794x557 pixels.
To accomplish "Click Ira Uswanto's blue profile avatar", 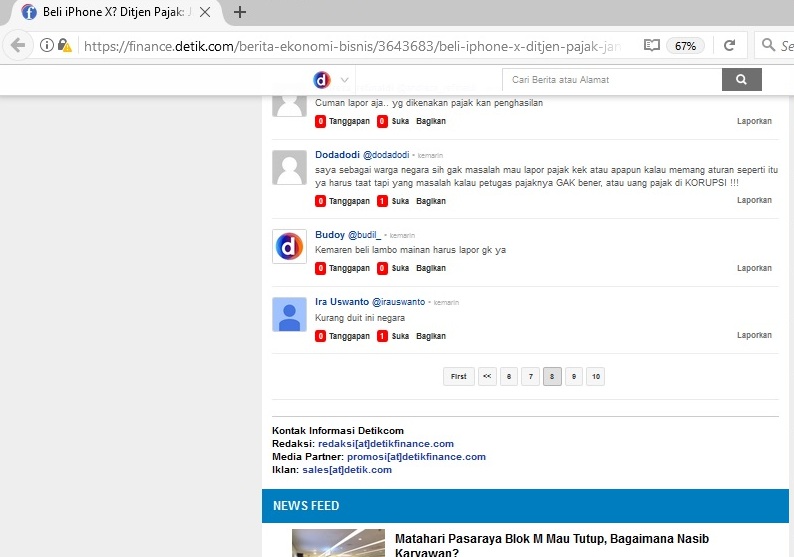I will tap(289, 314).
